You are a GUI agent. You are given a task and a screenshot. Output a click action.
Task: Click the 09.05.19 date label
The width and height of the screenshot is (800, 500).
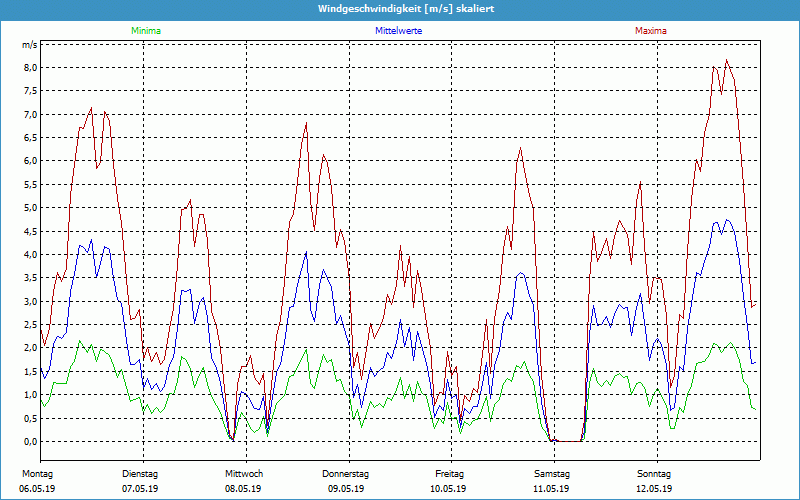coord(346,489)
